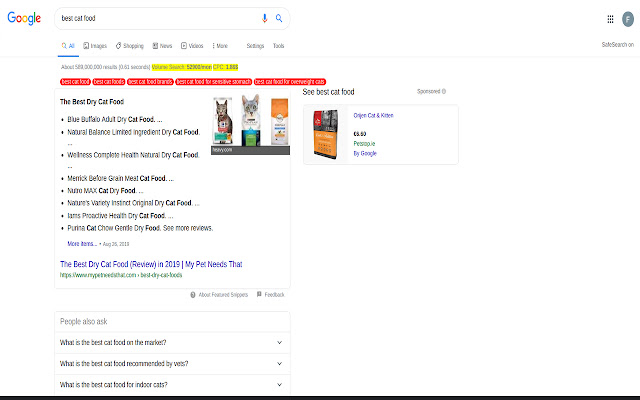Click the Petstop.ie seller link

click(x=364, y=144)
